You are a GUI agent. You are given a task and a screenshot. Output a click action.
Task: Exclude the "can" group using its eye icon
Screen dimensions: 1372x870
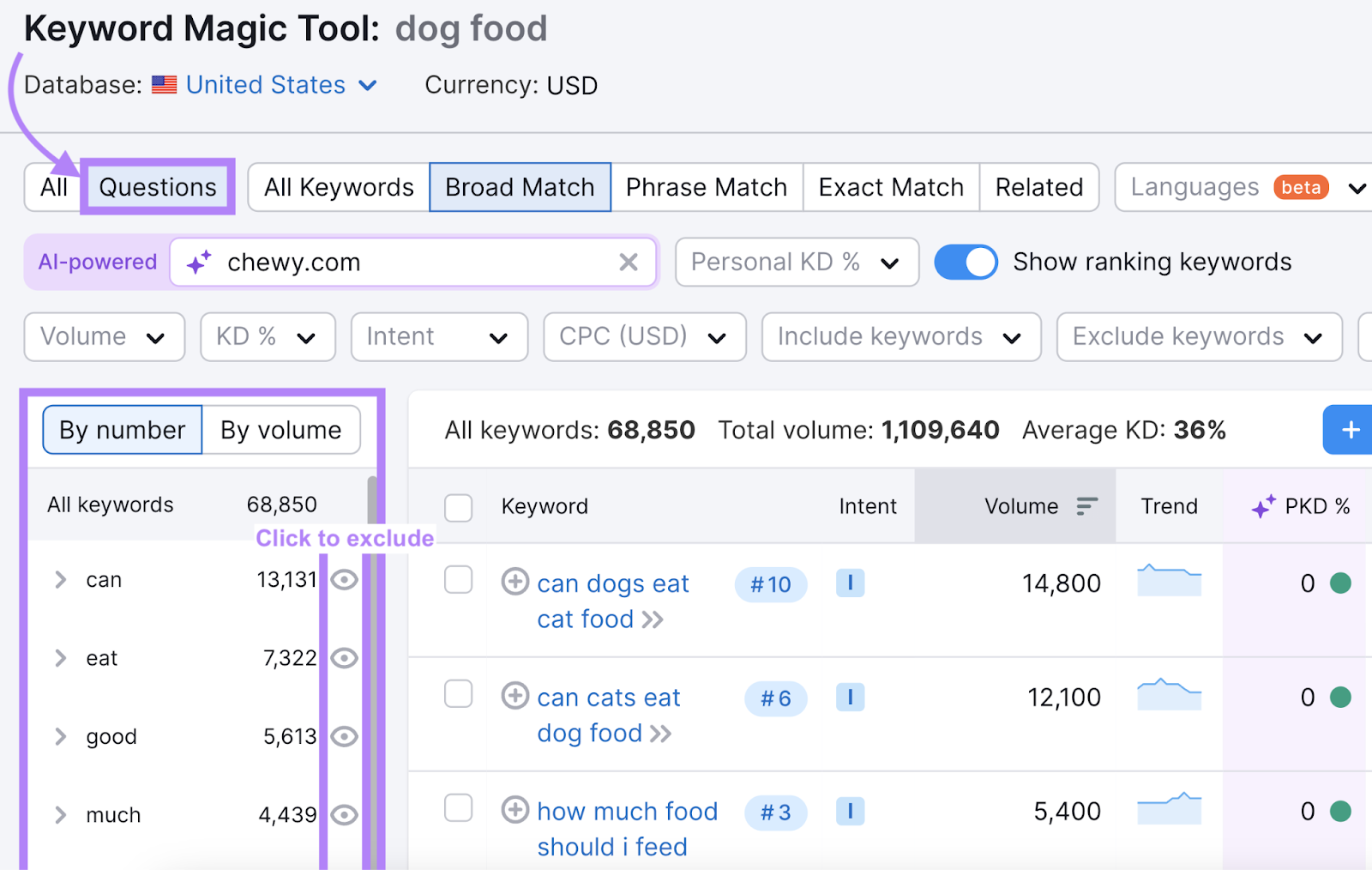[x=344, y=579]
